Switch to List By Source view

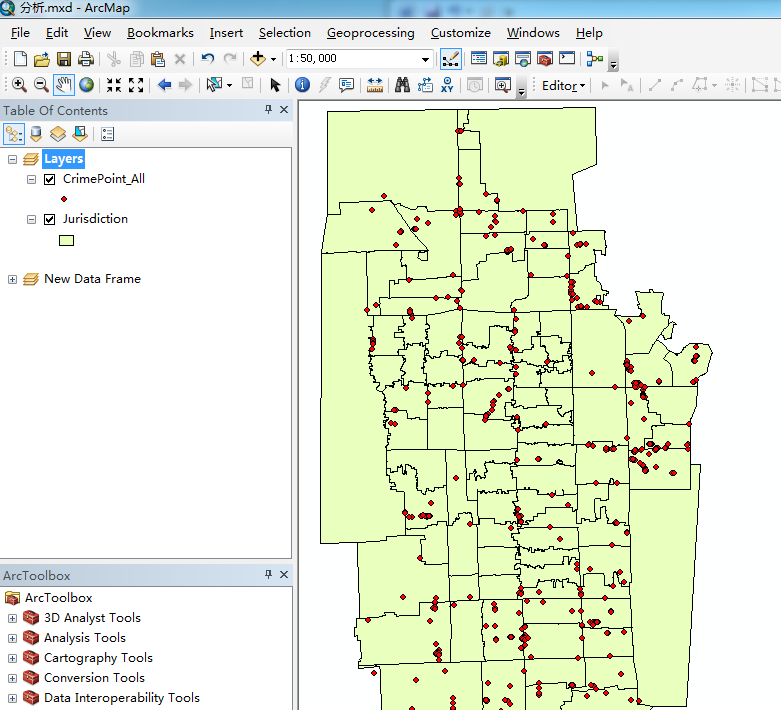pos(36,133)
